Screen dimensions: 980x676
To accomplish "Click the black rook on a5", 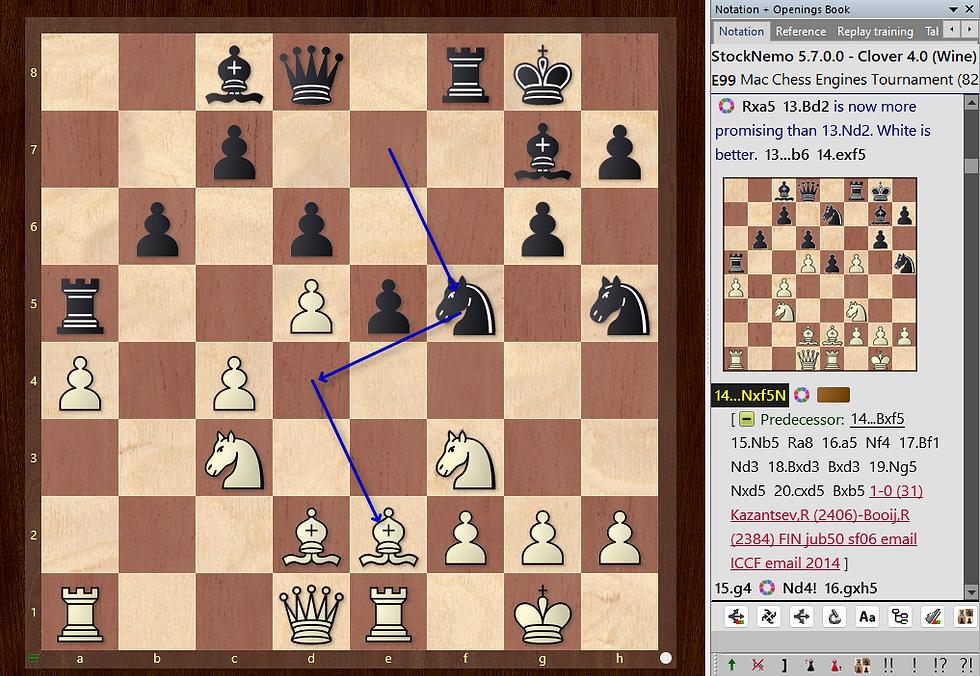I will click(x=79, y=304).
